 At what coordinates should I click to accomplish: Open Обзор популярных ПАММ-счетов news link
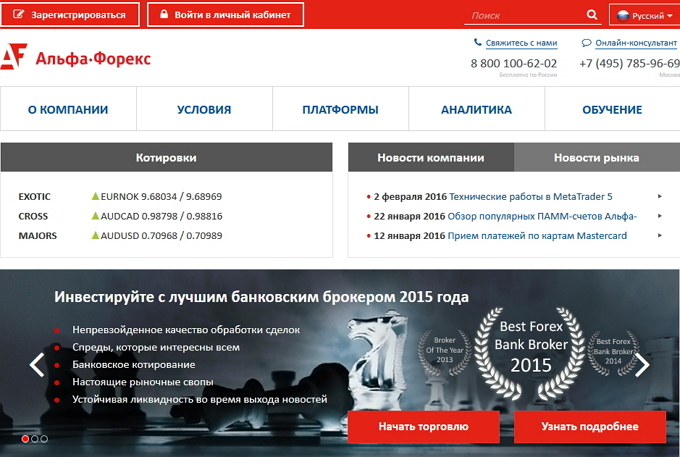click(x=542, y=216)
